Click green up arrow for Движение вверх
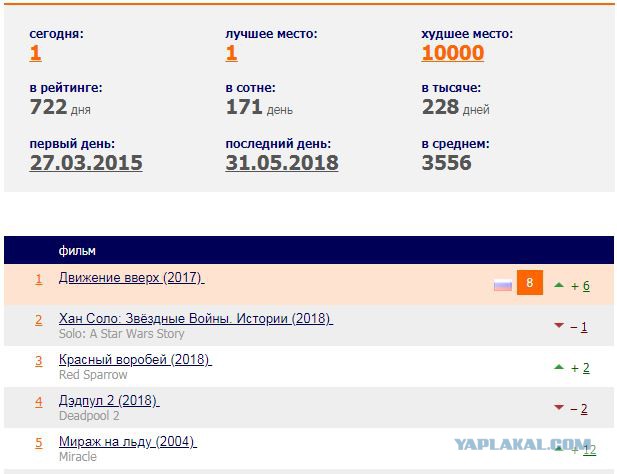 (x=559, y=285)
